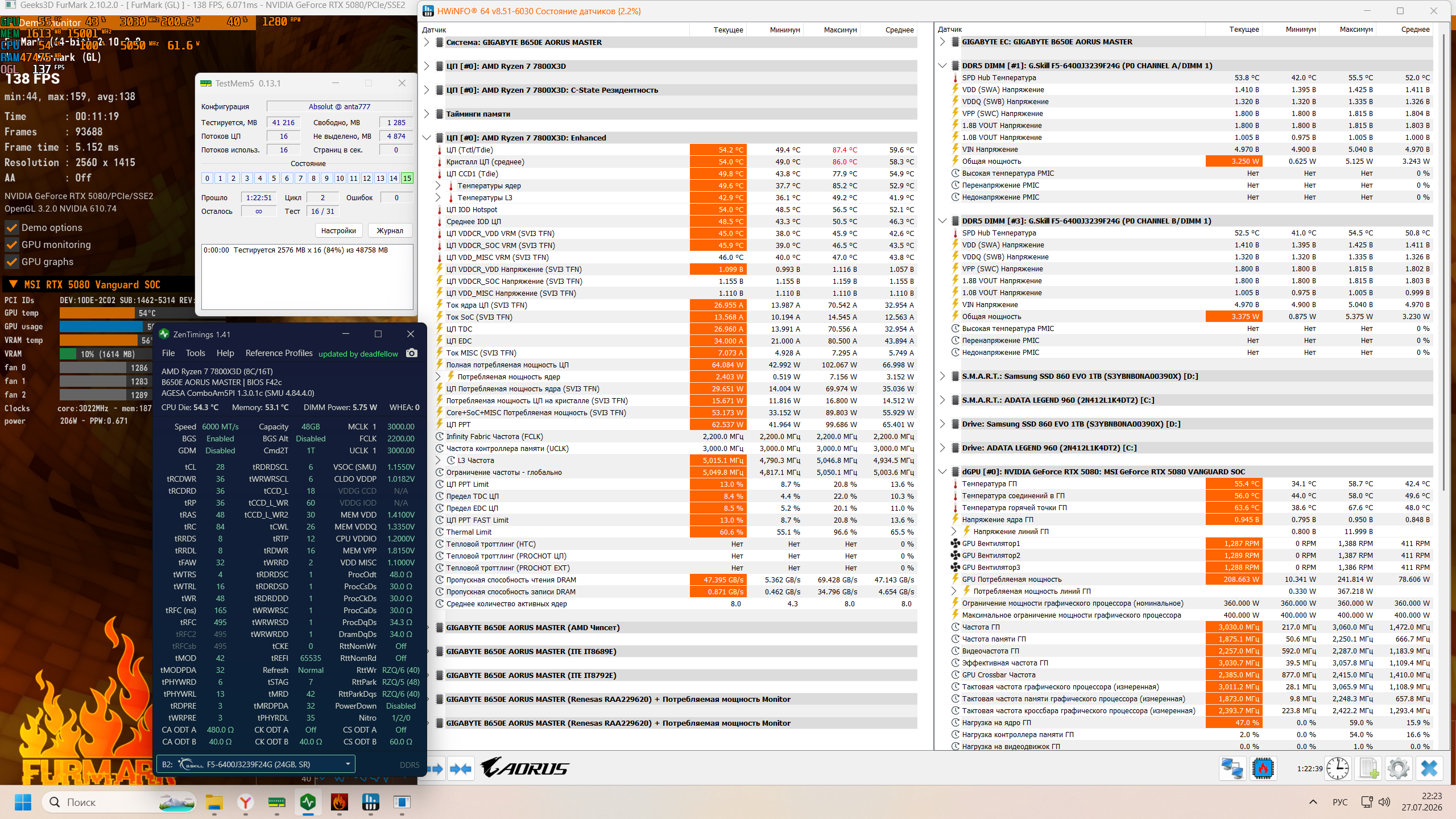Screen dimensions: 1456x819
Task: Click the TestMem5 Конфигурация field
Action: [340, 106]
